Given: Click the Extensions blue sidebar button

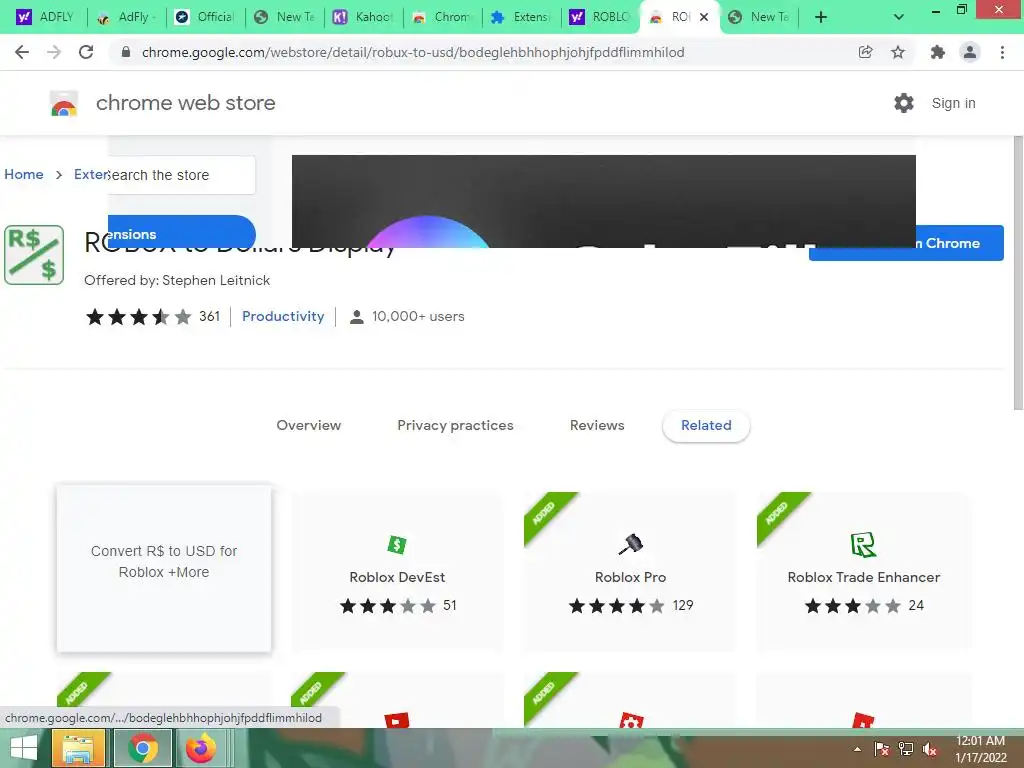Looking at the screenshot, I should pos(182,232).
